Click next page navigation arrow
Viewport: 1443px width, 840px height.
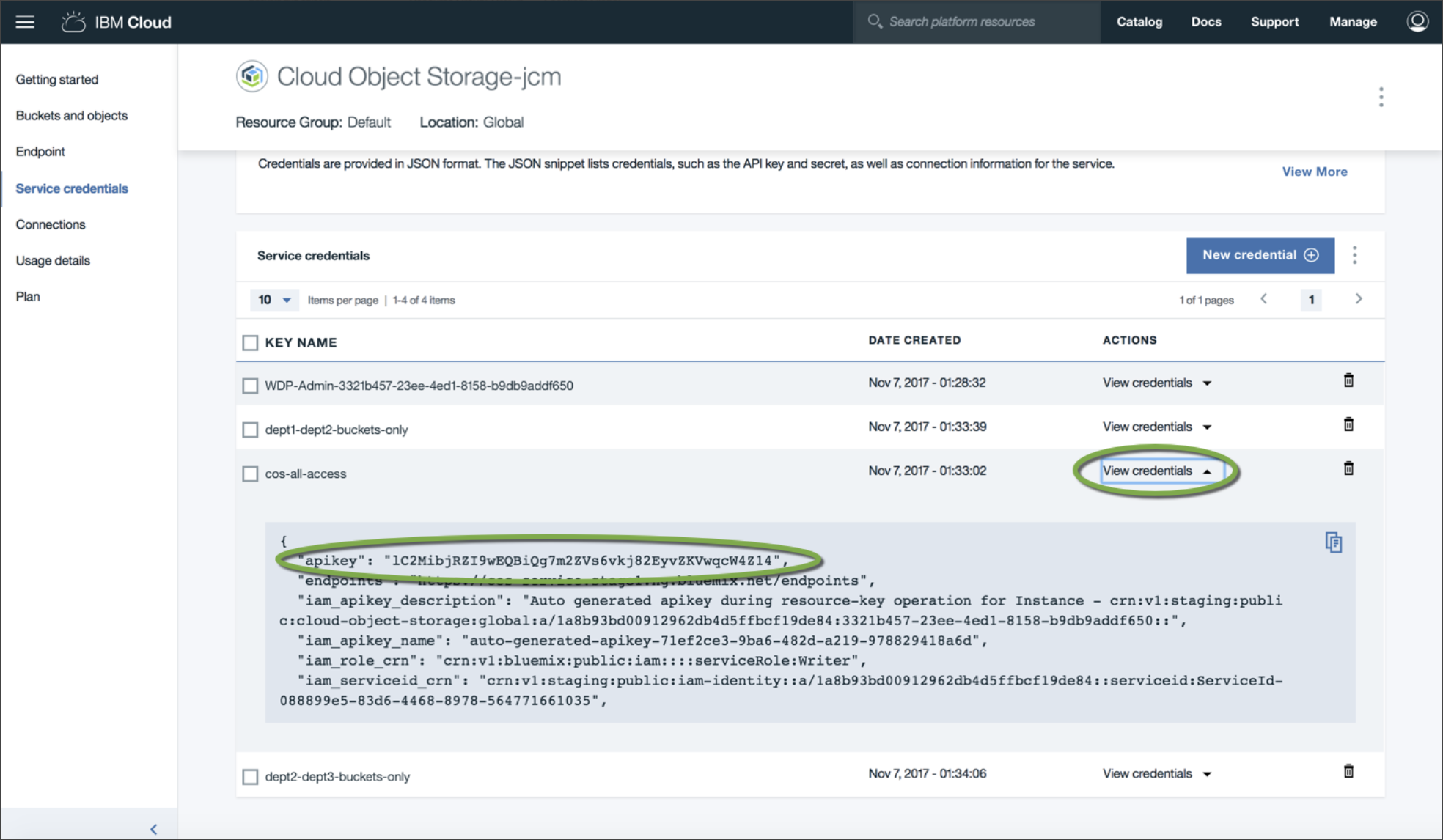pos(1359,299)
